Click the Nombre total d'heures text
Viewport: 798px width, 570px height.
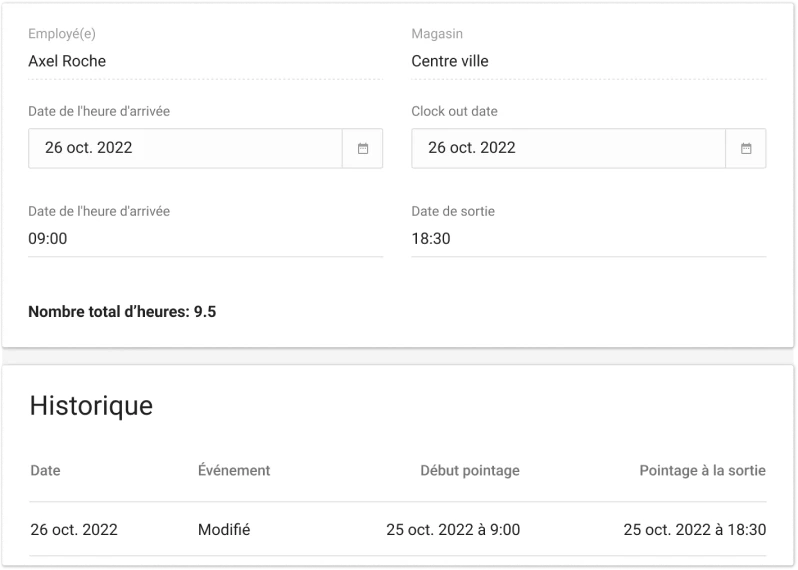pos(122,312)
